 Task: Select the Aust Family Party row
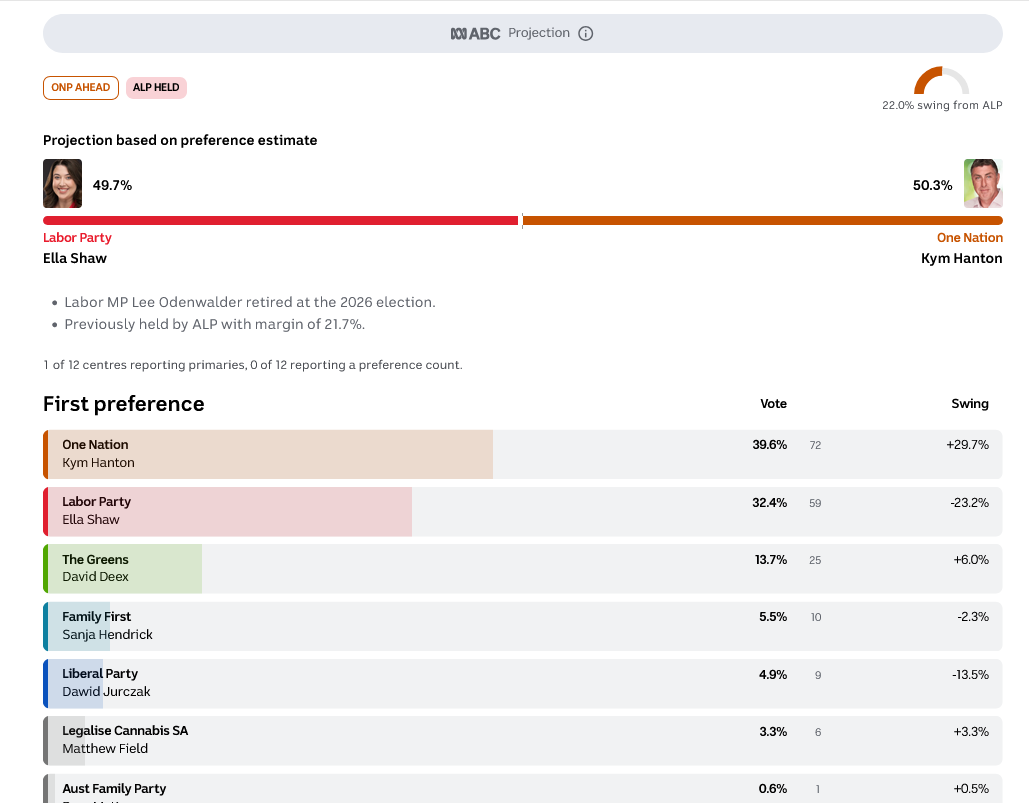click(522, 789)
